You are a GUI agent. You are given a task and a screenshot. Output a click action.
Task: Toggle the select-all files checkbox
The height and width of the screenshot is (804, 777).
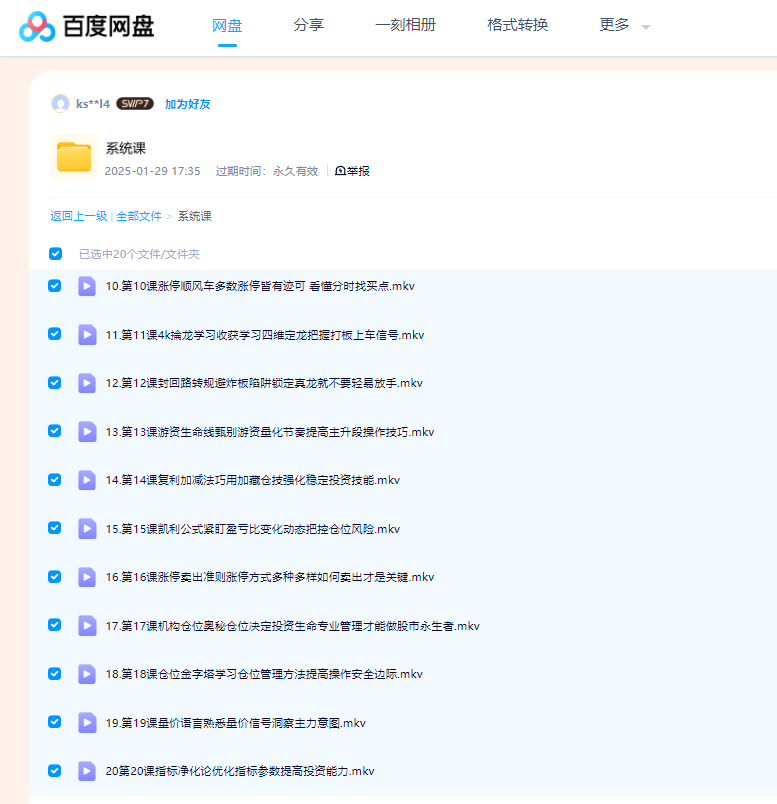point(55,254)
